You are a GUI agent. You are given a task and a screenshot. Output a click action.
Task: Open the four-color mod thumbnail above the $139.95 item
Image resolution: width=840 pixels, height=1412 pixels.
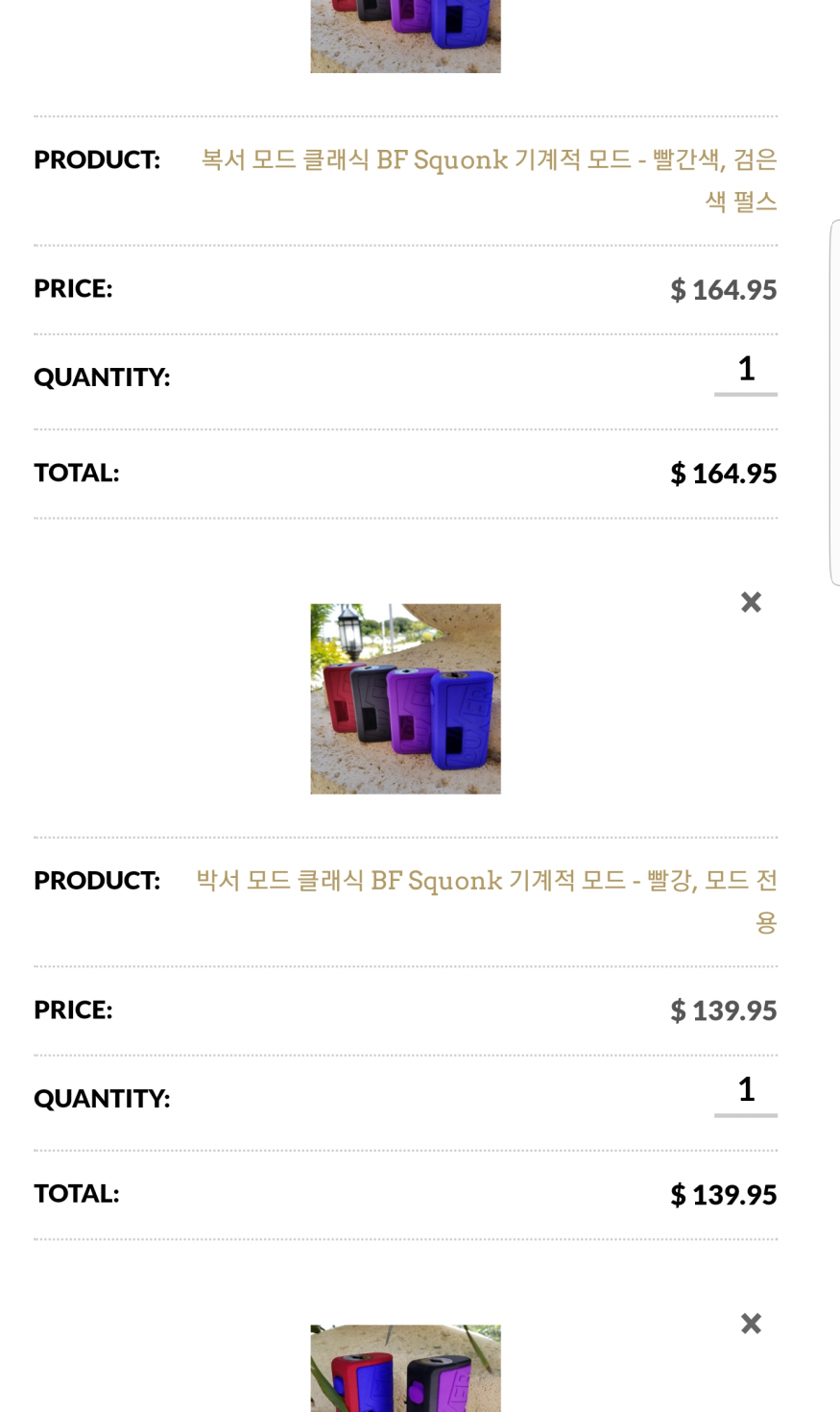pyautogui.click(x=405, y=698)
